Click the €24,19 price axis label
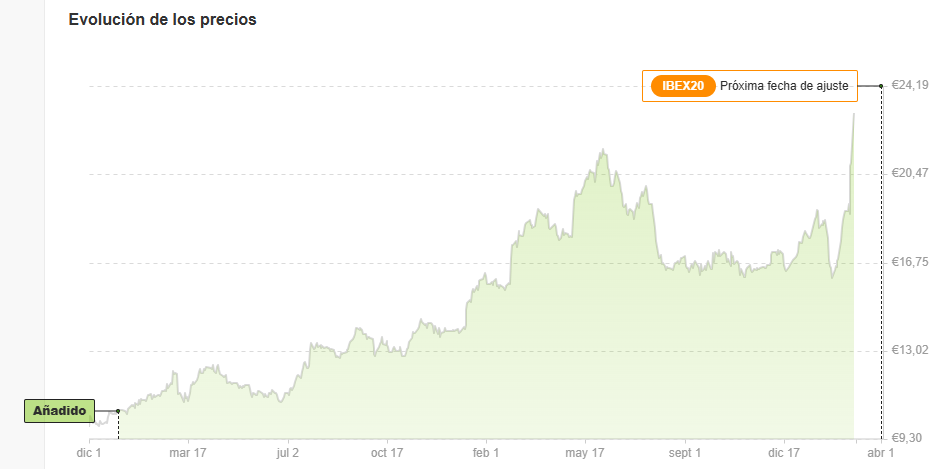 [x=910, y=85]
